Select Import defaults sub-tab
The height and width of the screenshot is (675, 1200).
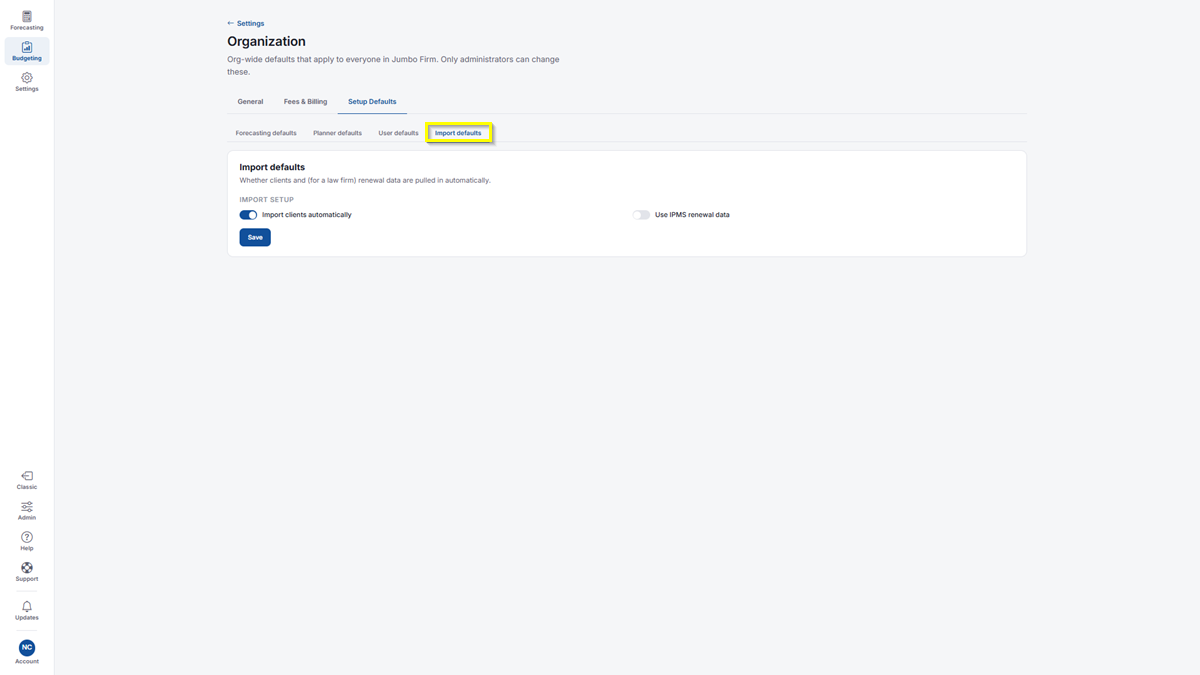coord(458,133)
